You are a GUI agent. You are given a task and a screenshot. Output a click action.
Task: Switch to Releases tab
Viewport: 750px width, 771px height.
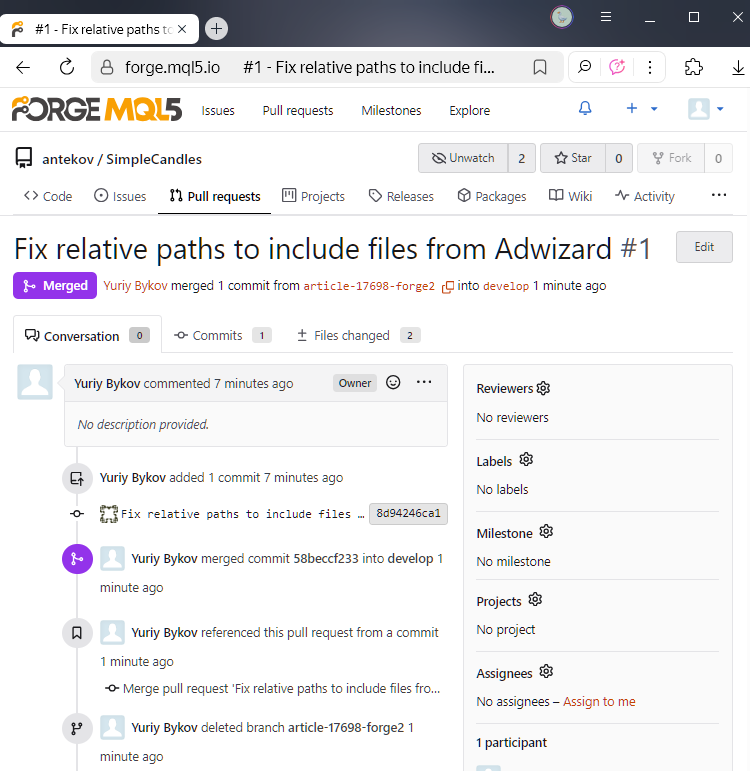pyautogui.click(x=401, y=196)
